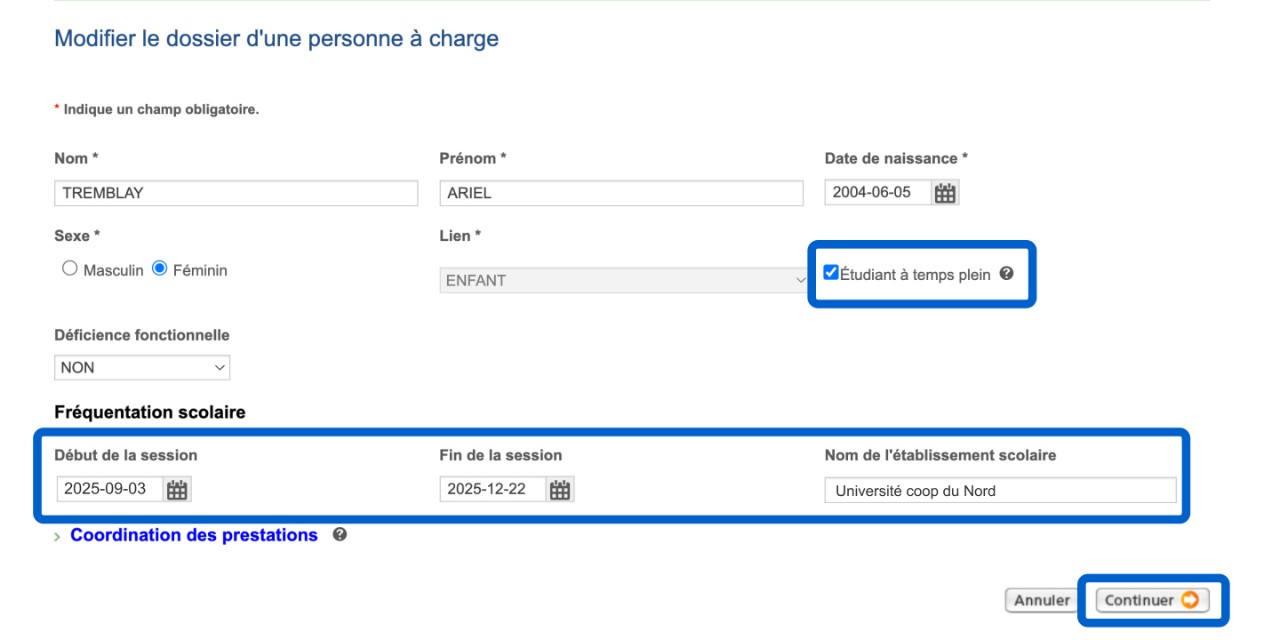The height and width of the screenshot is (640, 1280).
Task: Open the Date de naissance calendar picker
Action: (945, 193)
